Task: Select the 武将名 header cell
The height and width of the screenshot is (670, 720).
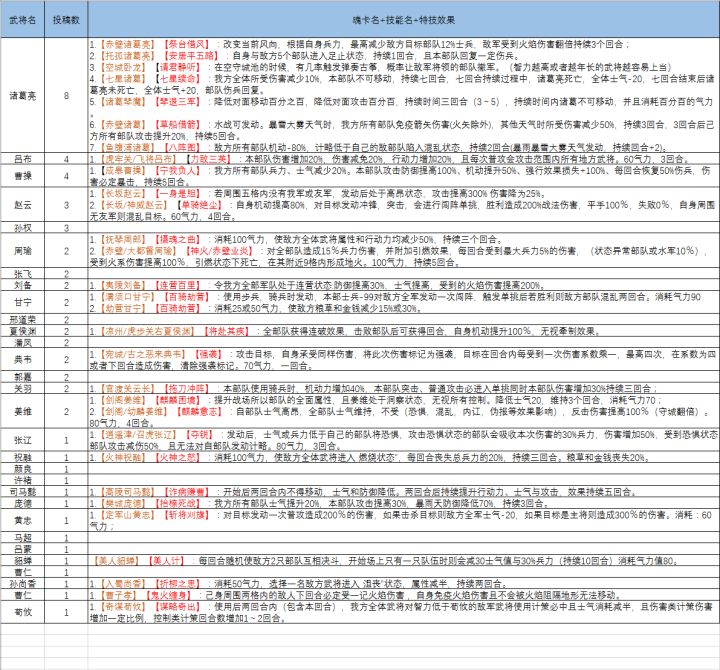Action: click(22, 19)
